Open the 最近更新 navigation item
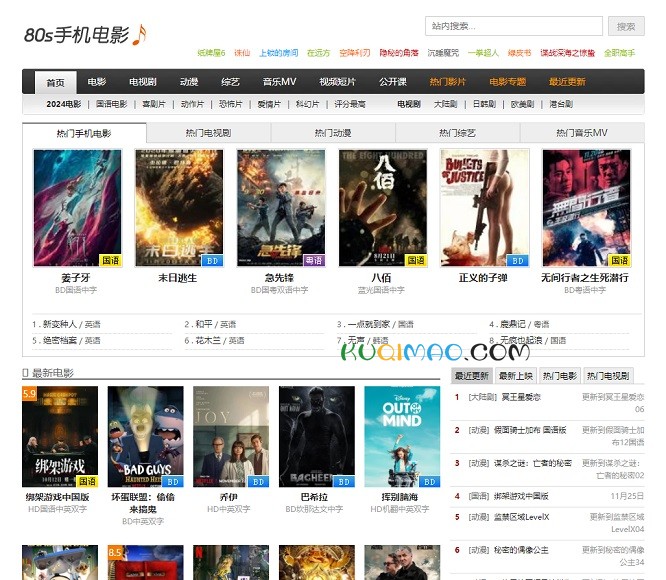 click(x=567, y=82)
